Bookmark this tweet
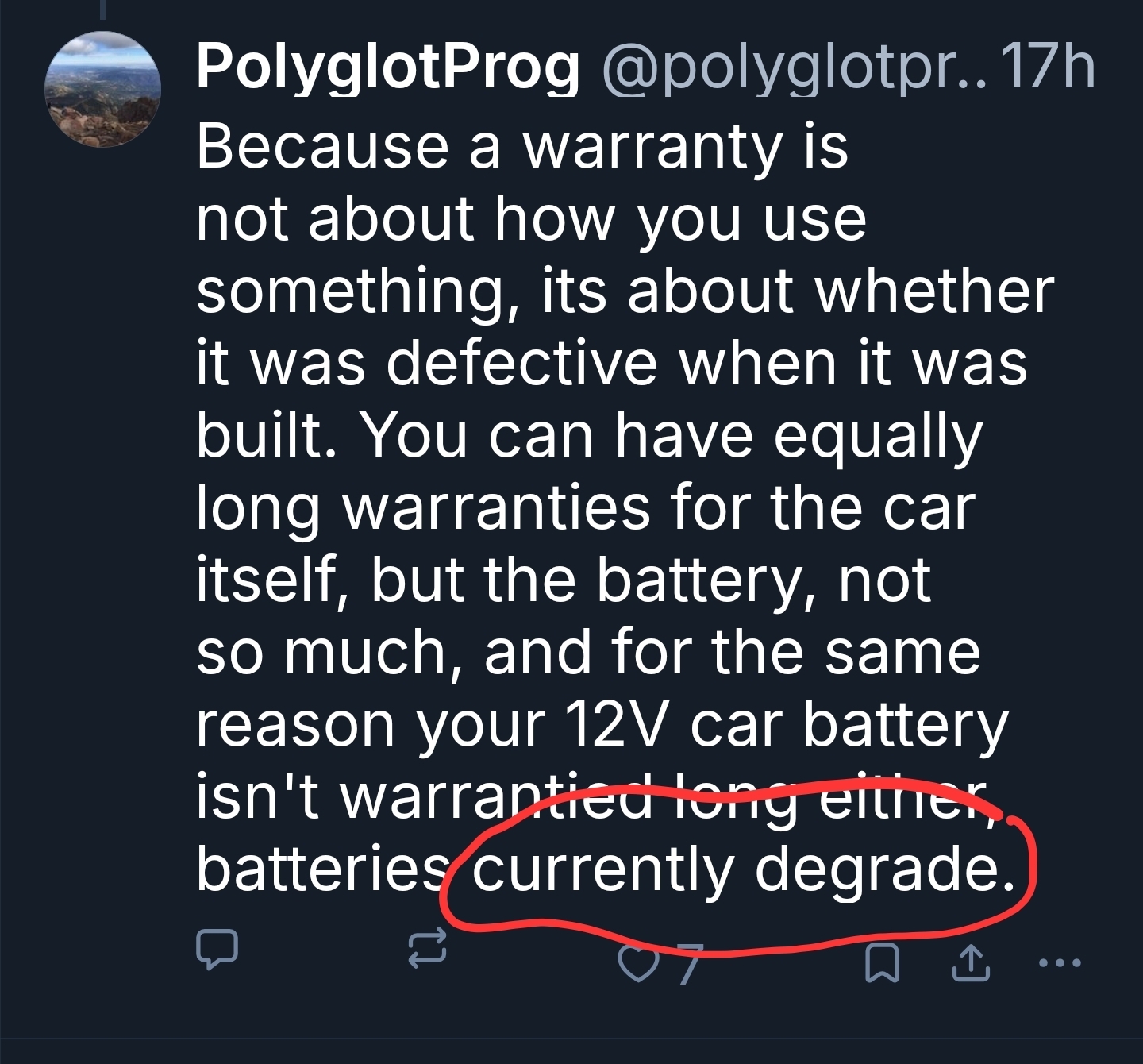Screen dimensions: 1143x1064 (882, 962)
